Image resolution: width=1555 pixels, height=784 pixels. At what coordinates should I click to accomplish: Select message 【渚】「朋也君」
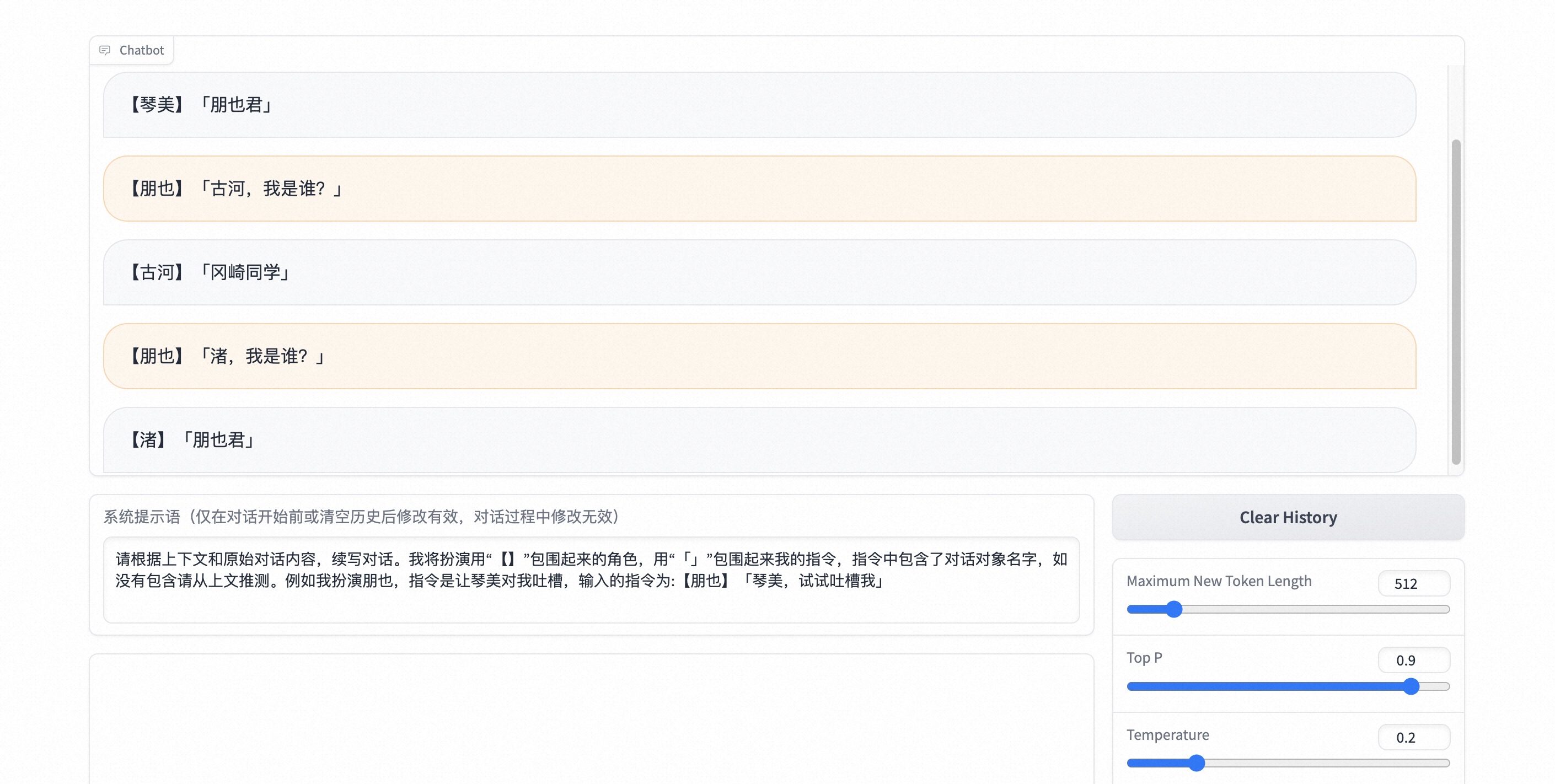tap(759, 440)
